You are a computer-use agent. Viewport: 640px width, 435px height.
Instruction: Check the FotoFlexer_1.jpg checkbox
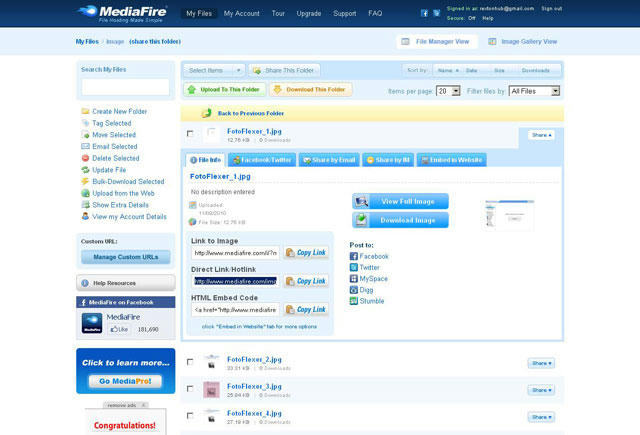[190, 133]
